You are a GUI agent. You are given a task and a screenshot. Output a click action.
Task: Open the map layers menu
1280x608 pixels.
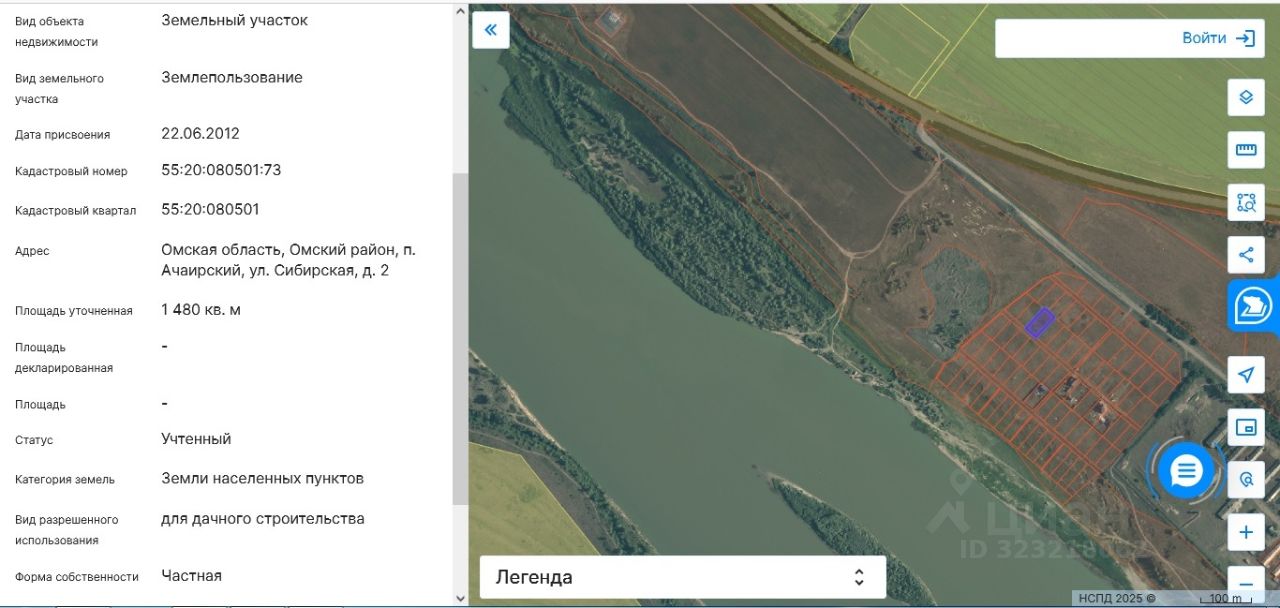point(1246,97)
